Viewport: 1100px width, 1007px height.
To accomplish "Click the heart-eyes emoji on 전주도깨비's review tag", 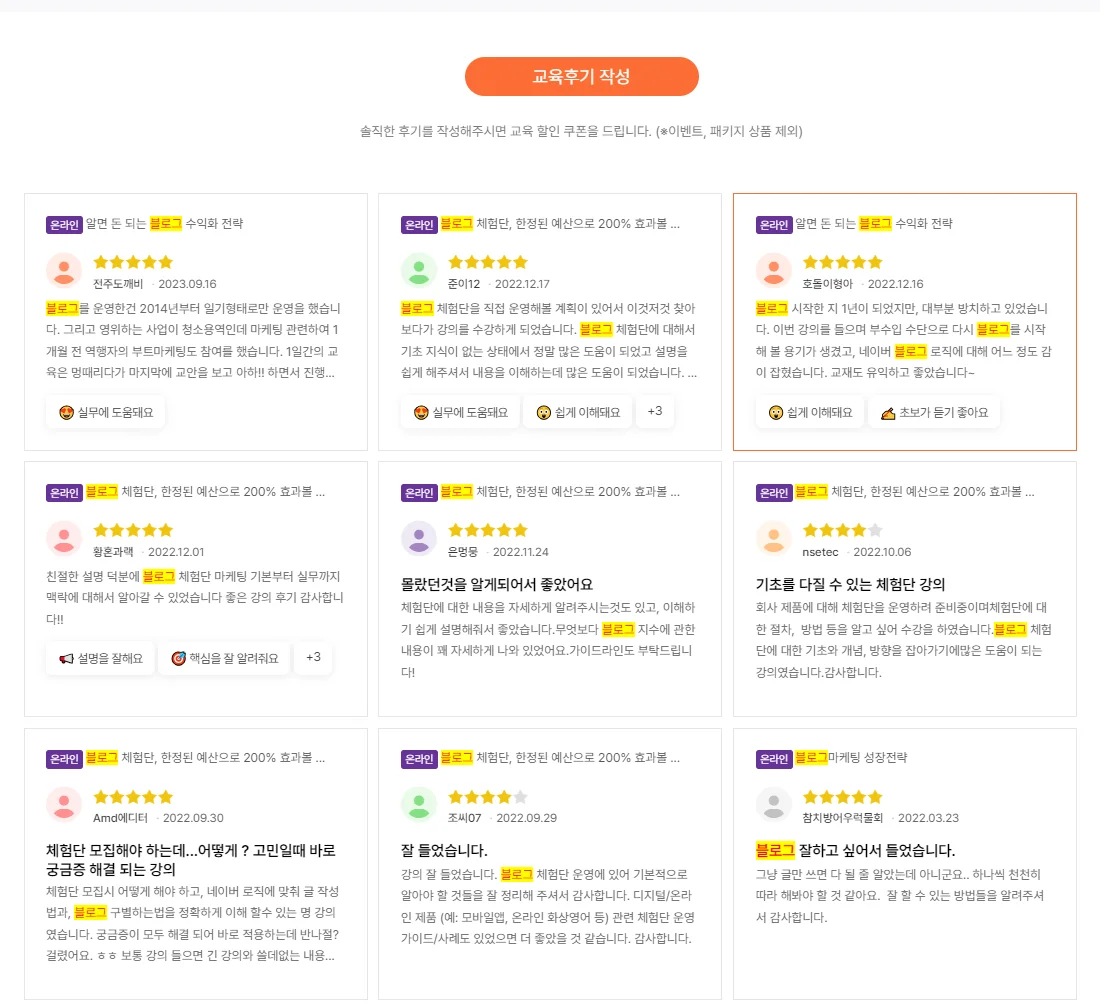I will pos(62,411).
